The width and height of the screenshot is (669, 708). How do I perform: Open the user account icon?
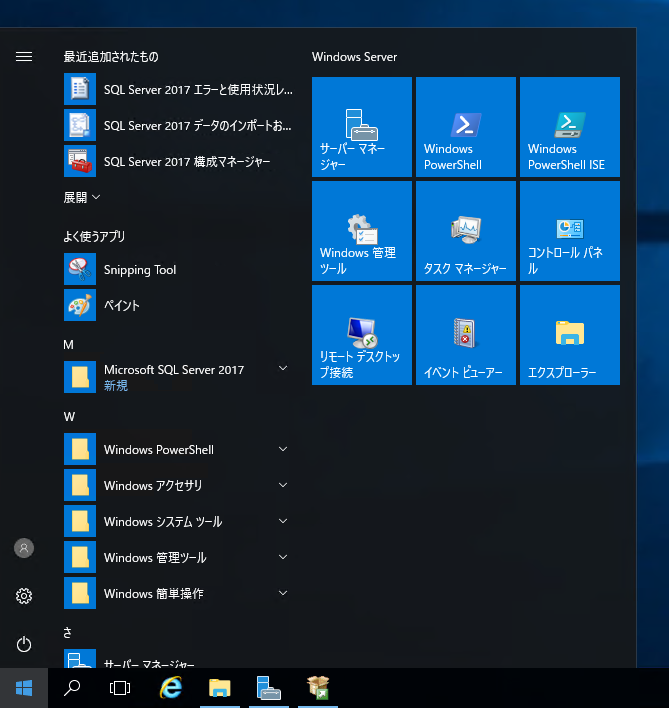pos(24,548)
